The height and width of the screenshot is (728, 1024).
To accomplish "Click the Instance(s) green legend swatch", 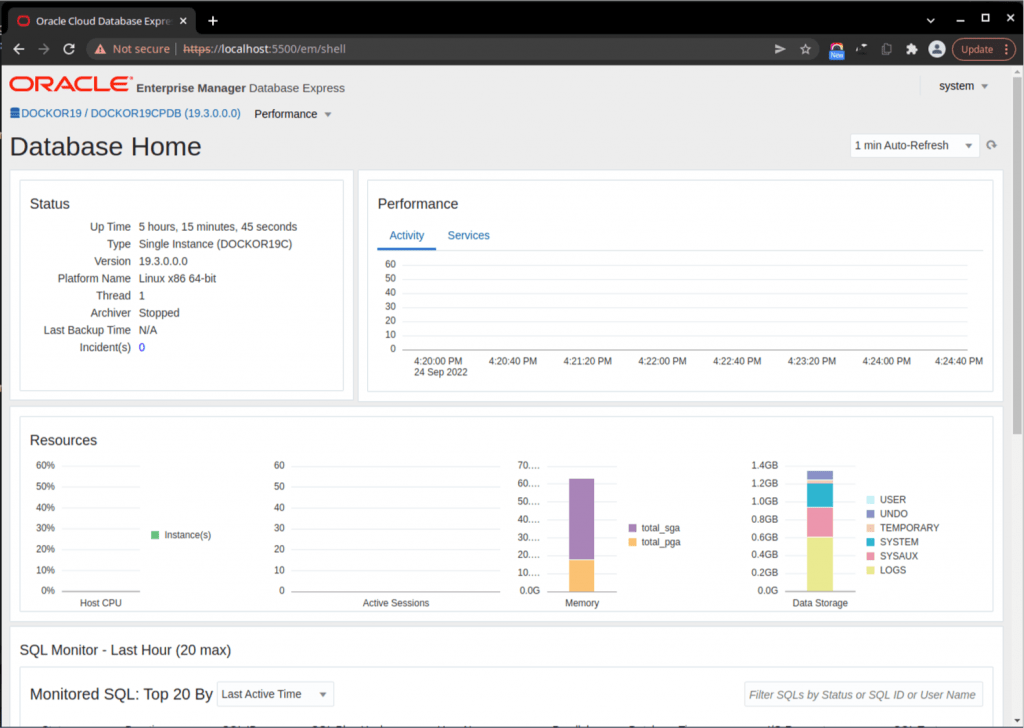I will [x=155, y=535].
